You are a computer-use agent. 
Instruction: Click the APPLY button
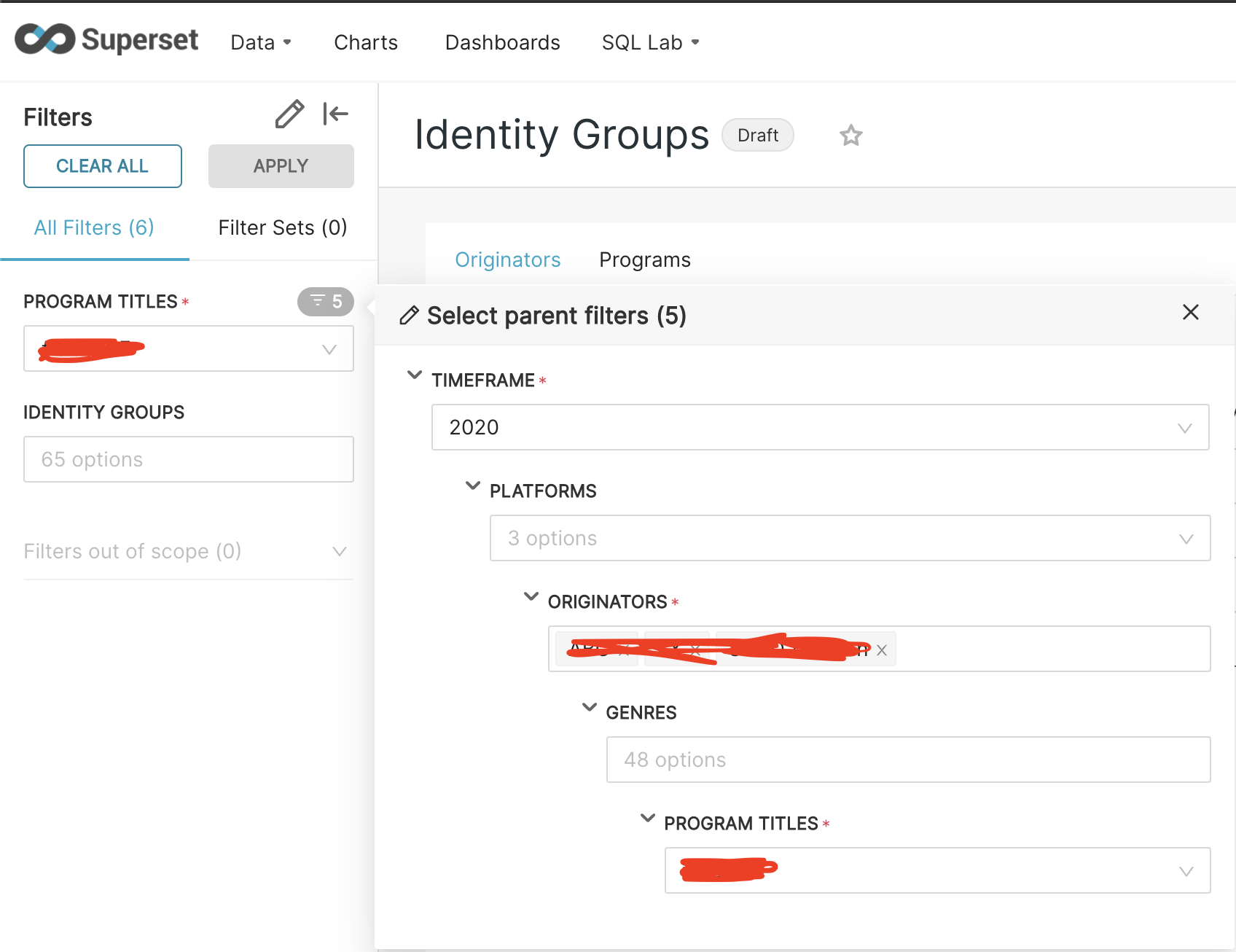281,165
